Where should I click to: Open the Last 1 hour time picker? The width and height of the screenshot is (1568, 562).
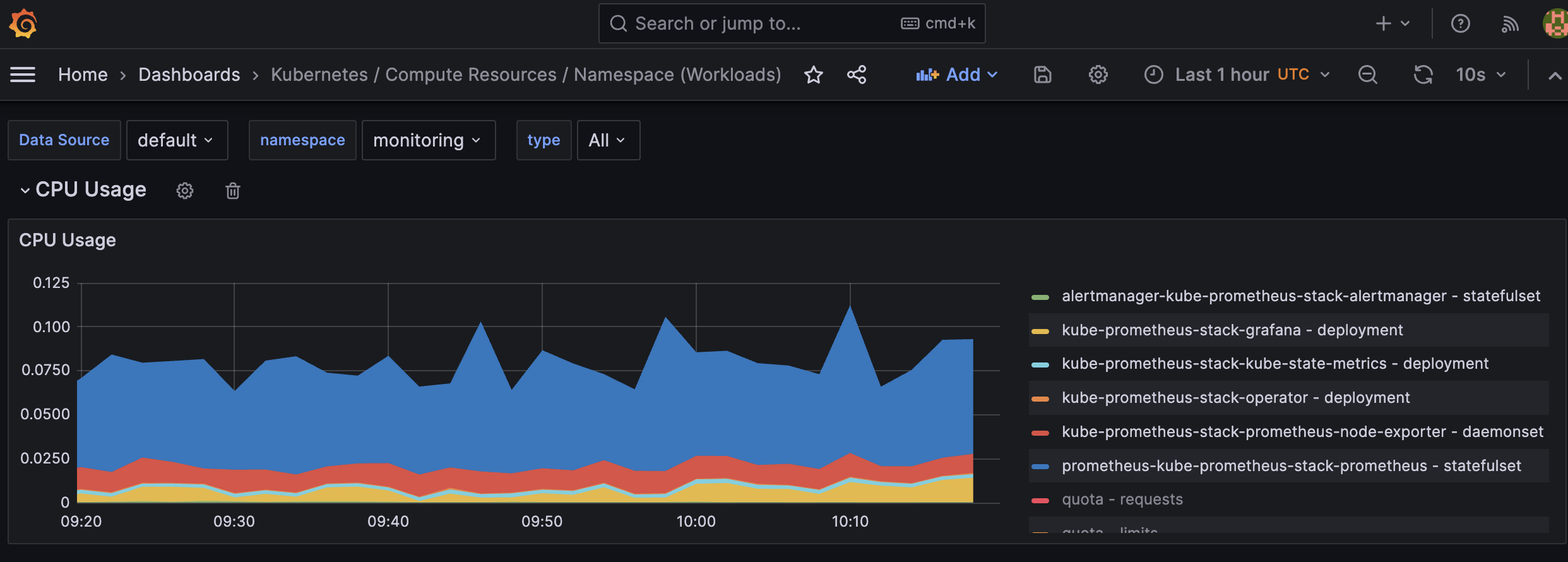pos(1237,75)
